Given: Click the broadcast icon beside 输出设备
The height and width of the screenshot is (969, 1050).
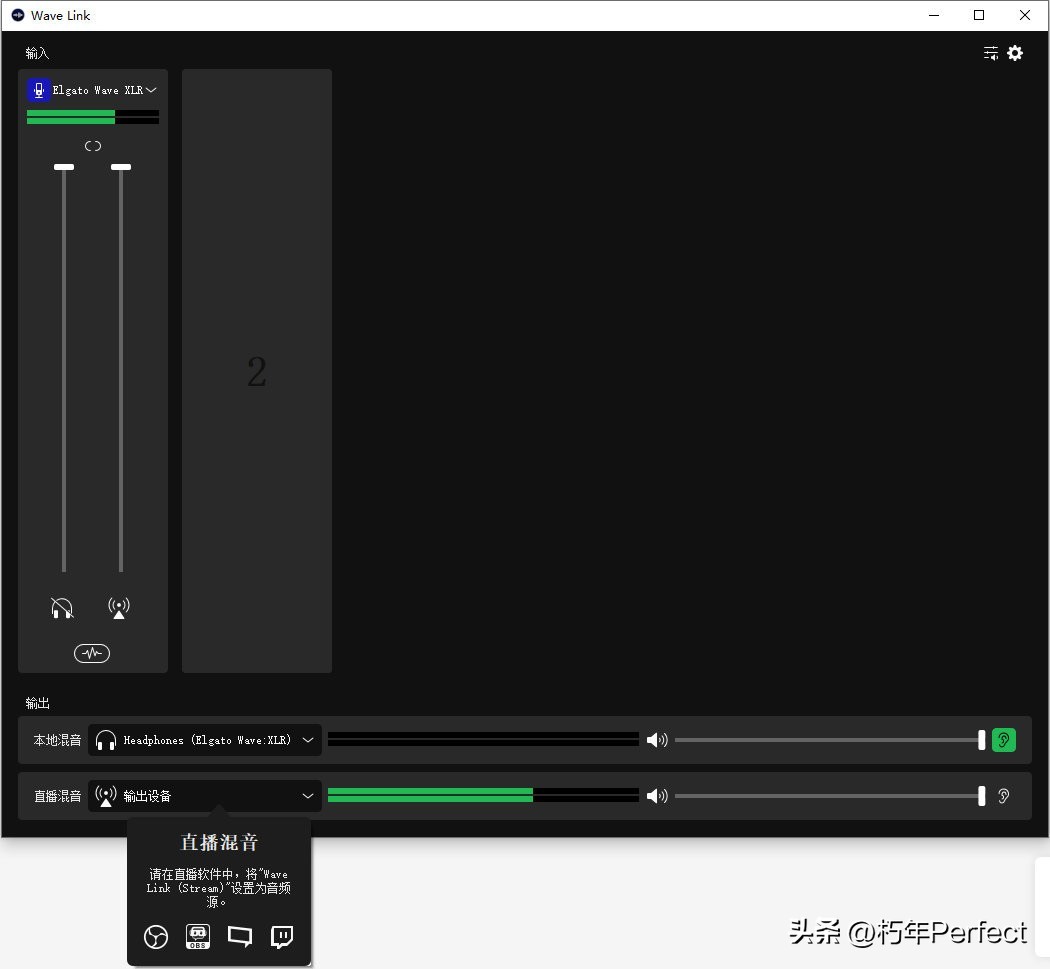Looking at the screenshot, I should (106, 796).
